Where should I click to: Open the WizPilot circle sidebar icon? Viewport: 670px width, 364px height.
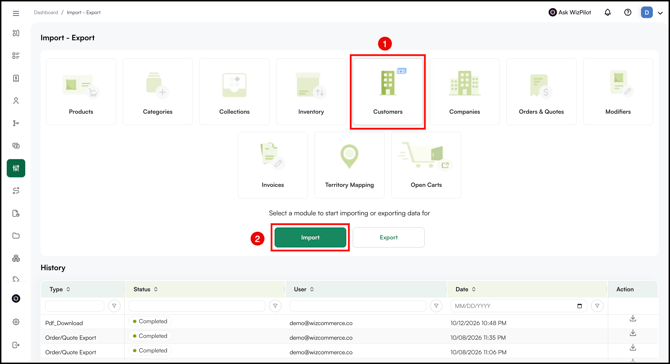(x=16, y=298)
